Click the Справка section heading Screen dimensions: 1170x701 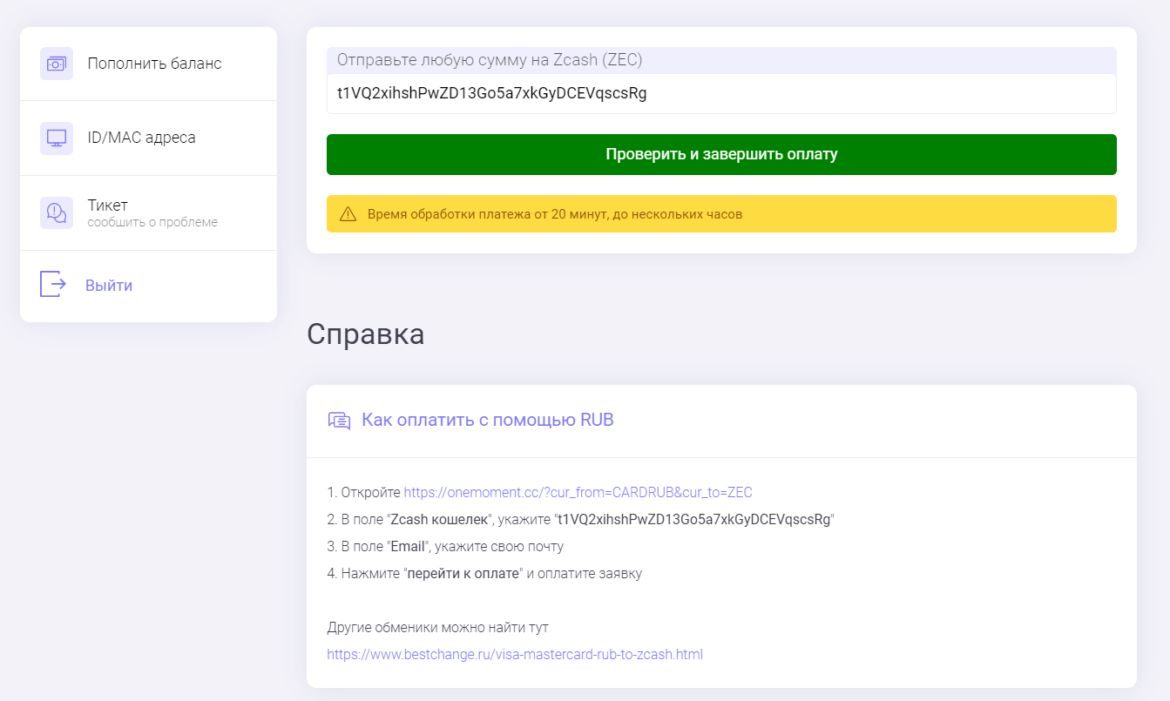366,334
